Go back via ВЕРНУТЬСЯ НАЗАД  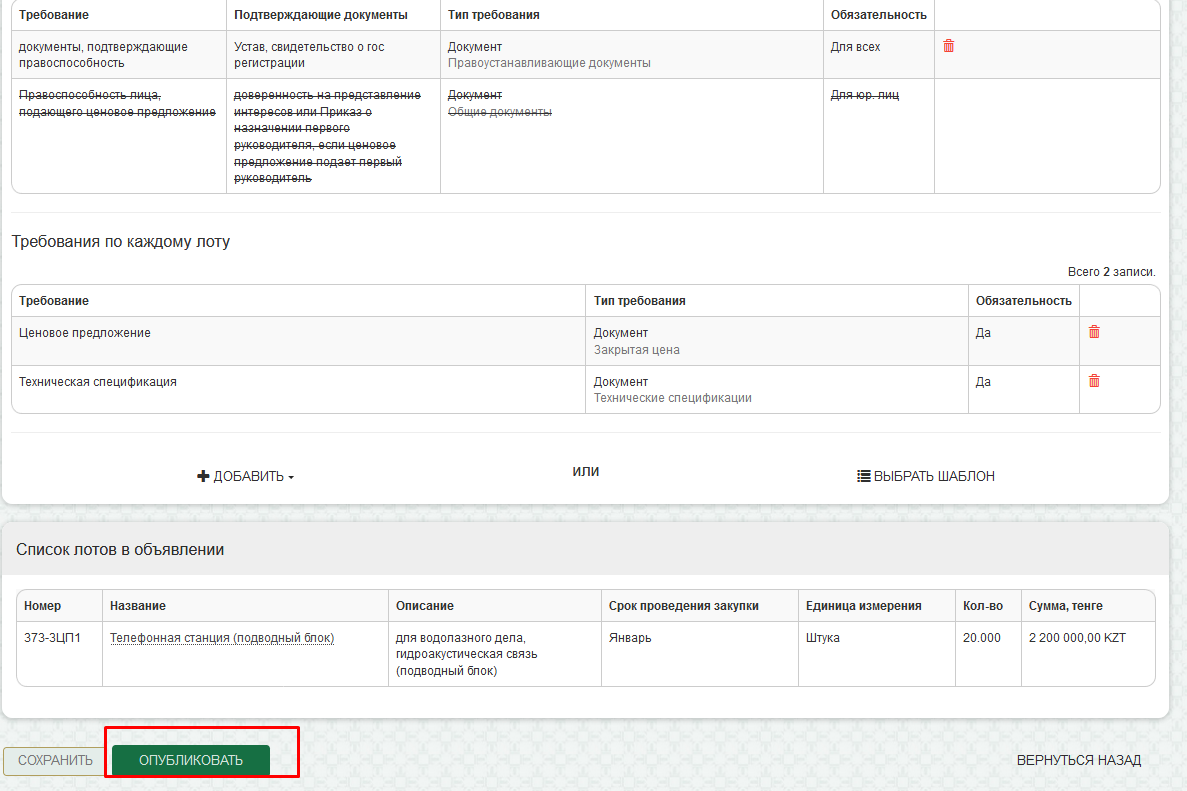(x=1078, y=760)
